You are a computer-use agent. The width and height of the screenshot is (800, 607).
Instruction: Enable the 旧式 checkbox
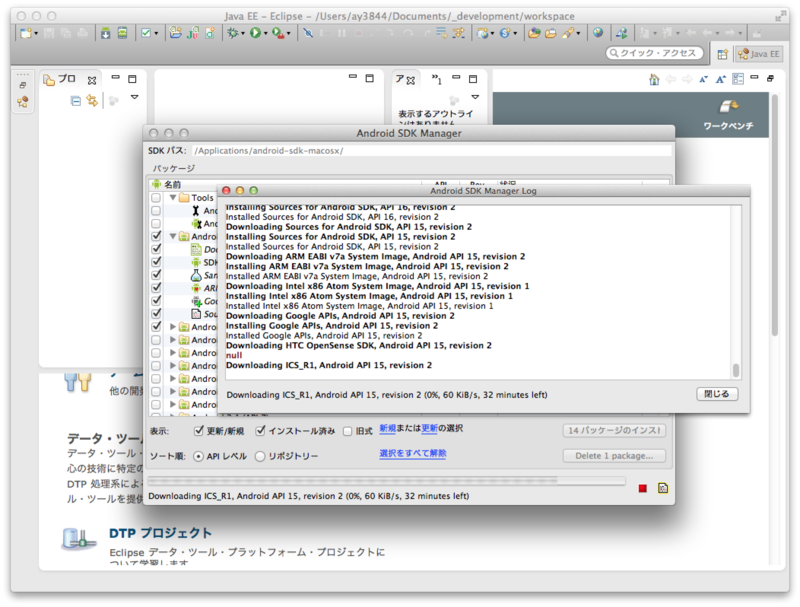348,432
